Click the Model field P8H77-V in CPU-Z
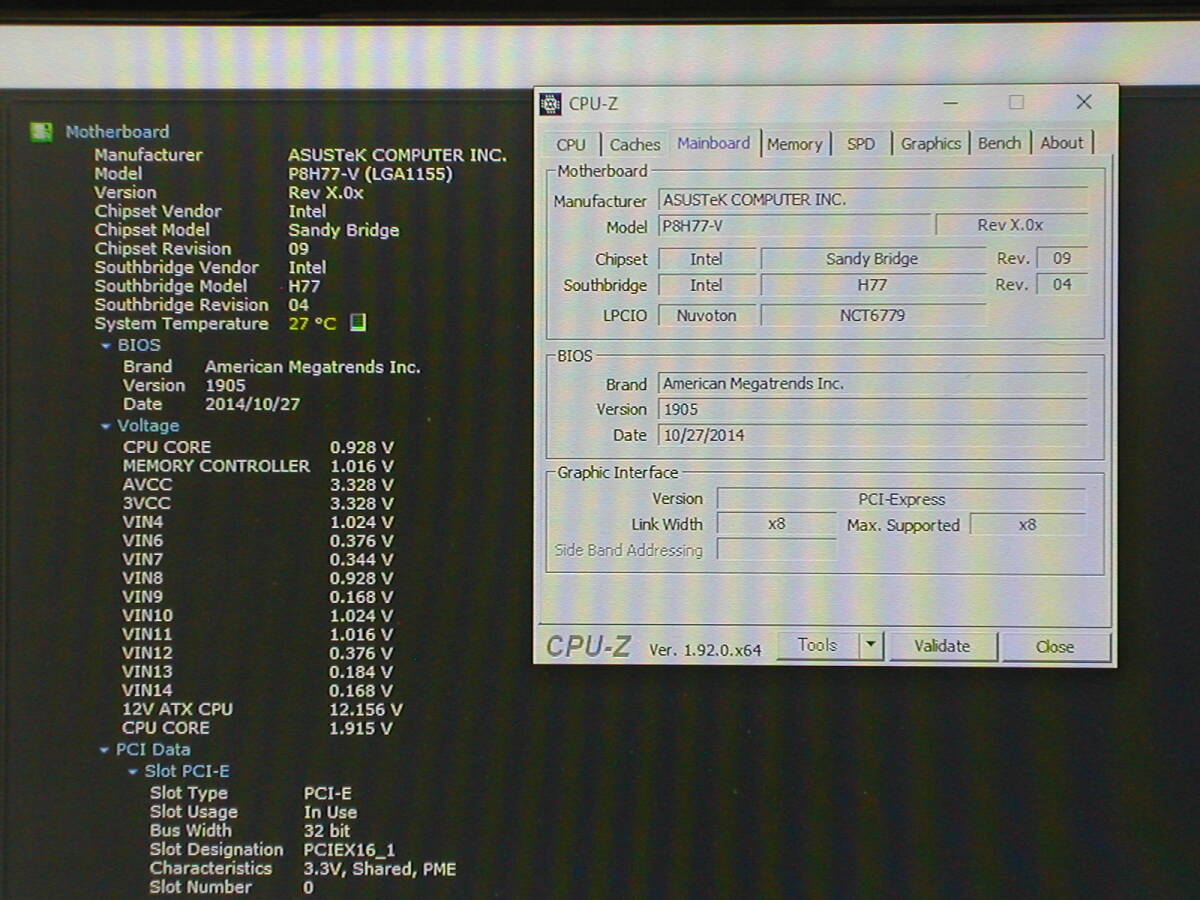Screen dimensions: 1200x900 coord(795,226)
